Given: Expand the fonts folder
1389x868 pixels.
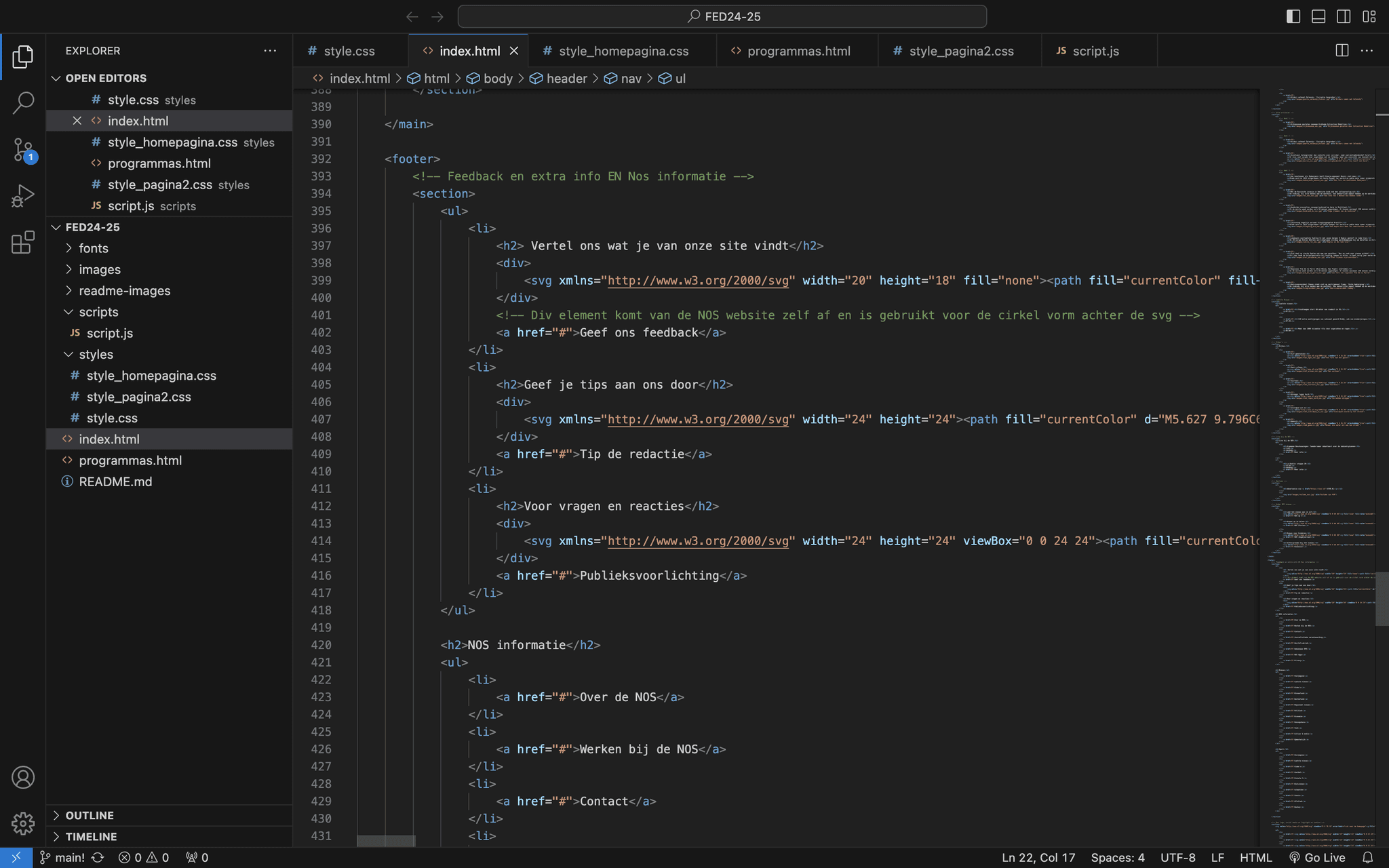Looking at the screenshot, I should pos(94,248).
